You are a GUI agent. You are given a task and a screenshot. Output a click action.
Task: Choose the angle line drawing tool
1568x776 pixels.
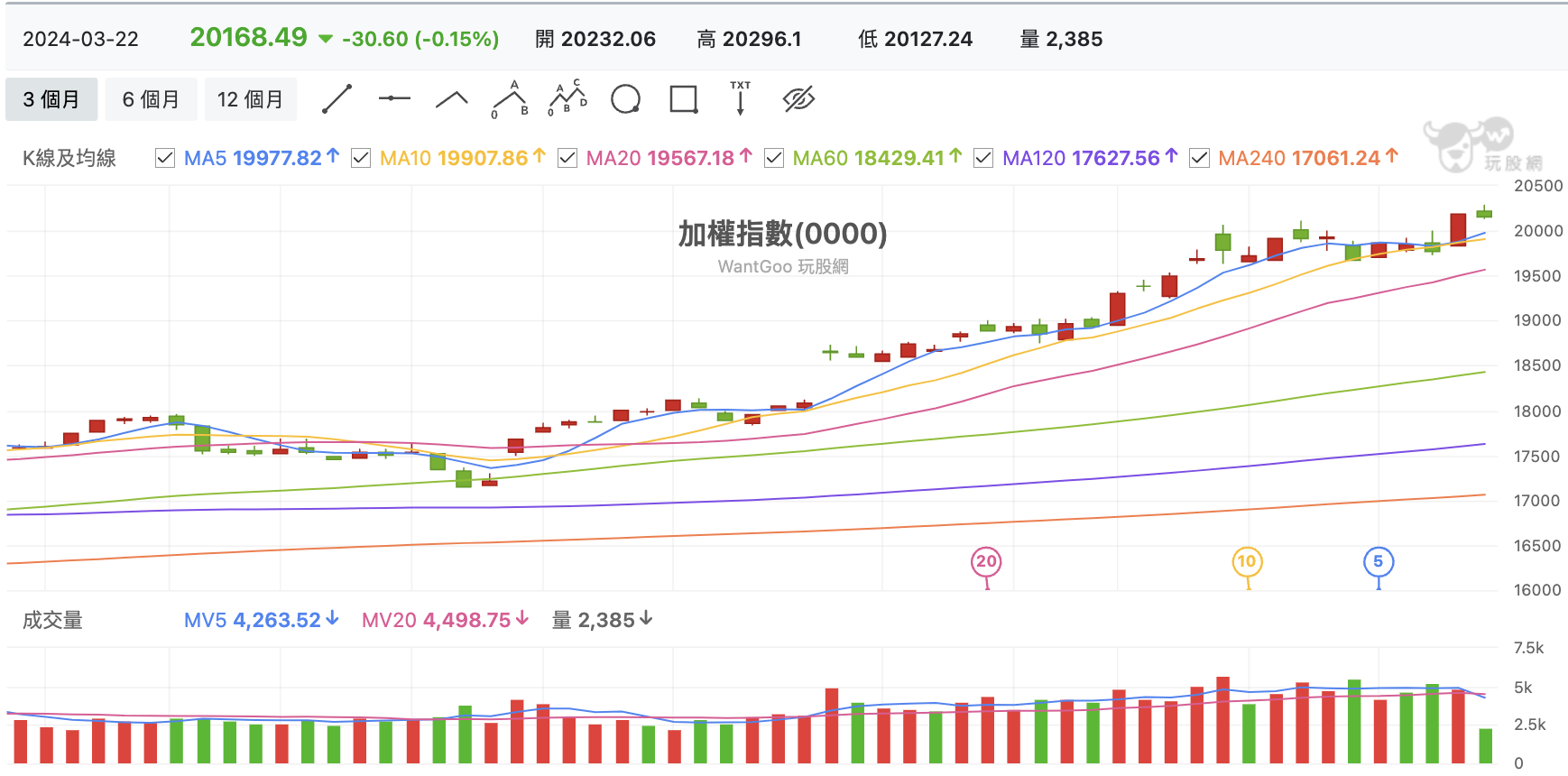click(x=452, y=99)
